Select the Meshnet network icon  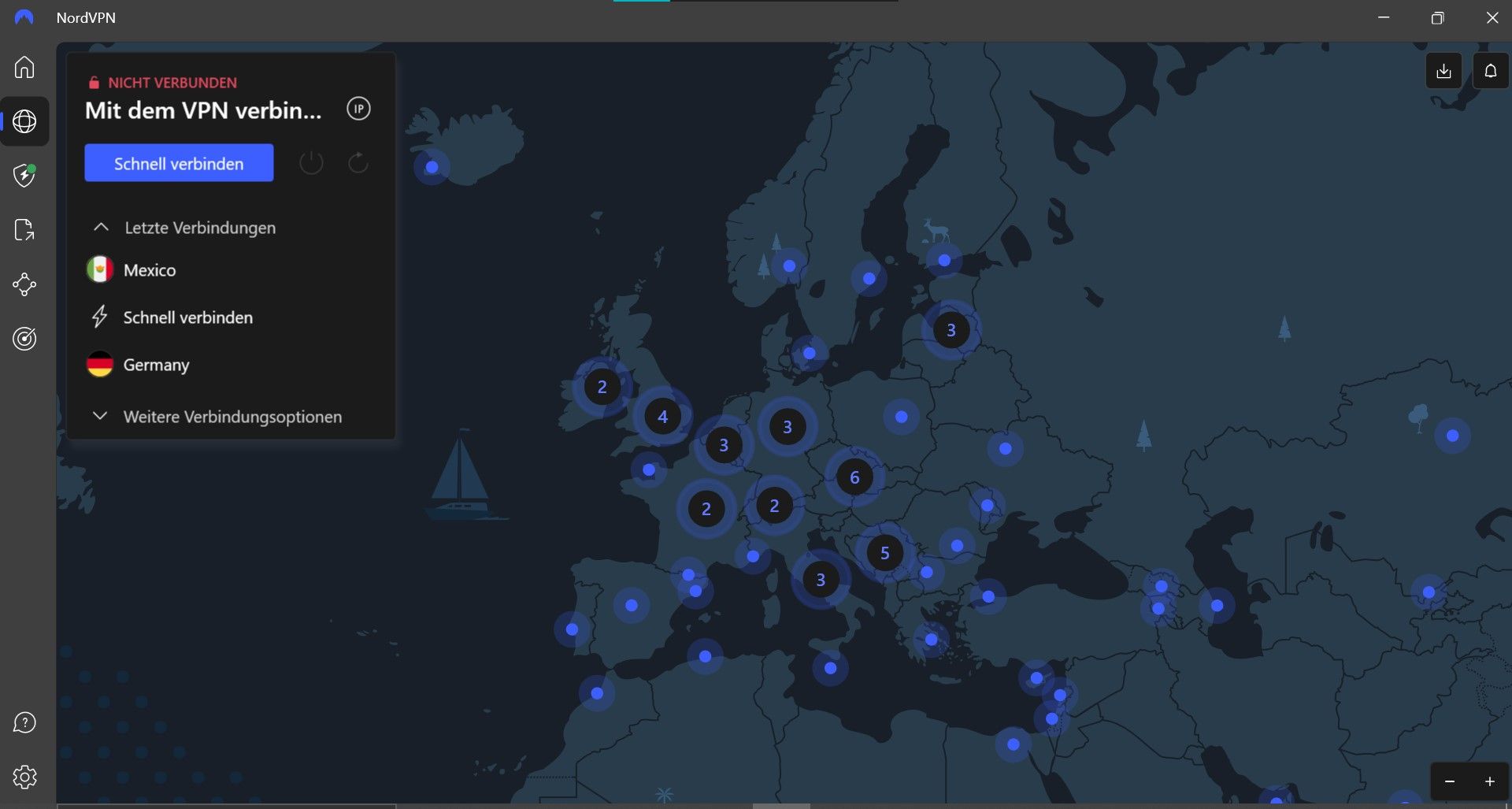pyautogui.click(x=25, y=284)
